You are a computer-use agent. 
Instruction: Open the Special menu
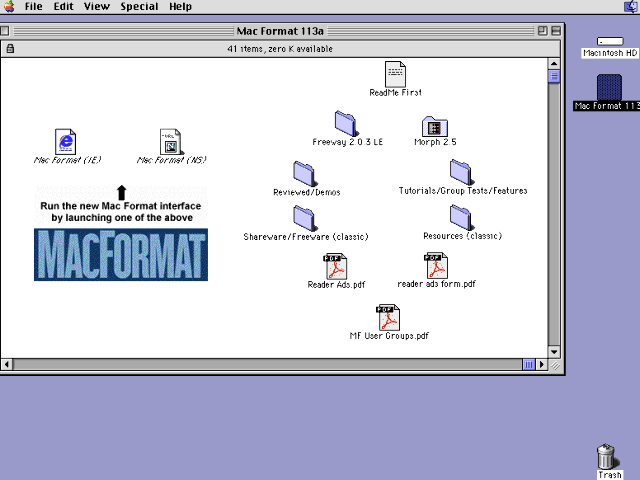[x=139, y=7]
